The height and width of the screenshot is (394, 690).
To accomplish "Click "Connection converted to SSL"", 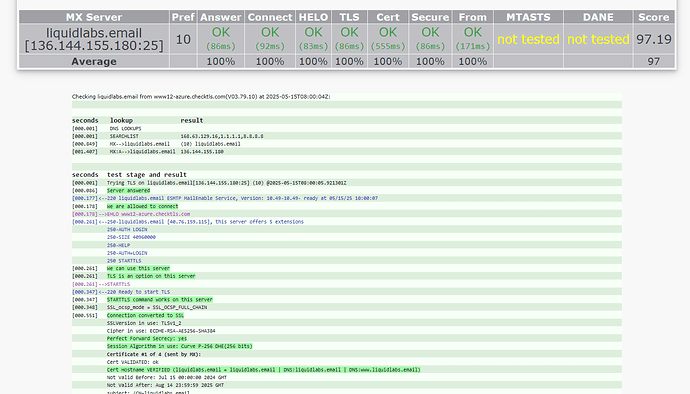I will tap(145, 316).
